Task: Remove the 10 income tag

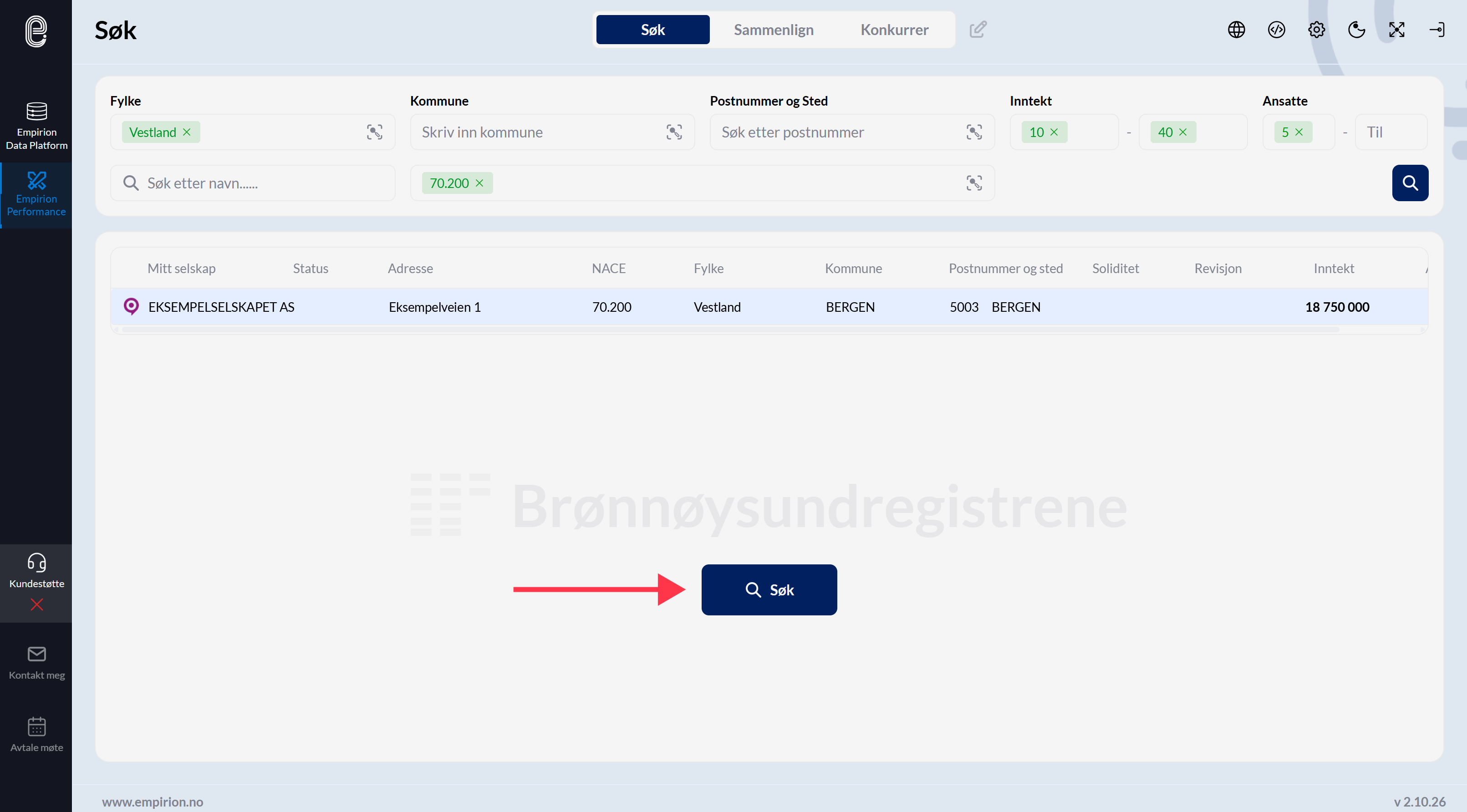Action: [1054, 132]
